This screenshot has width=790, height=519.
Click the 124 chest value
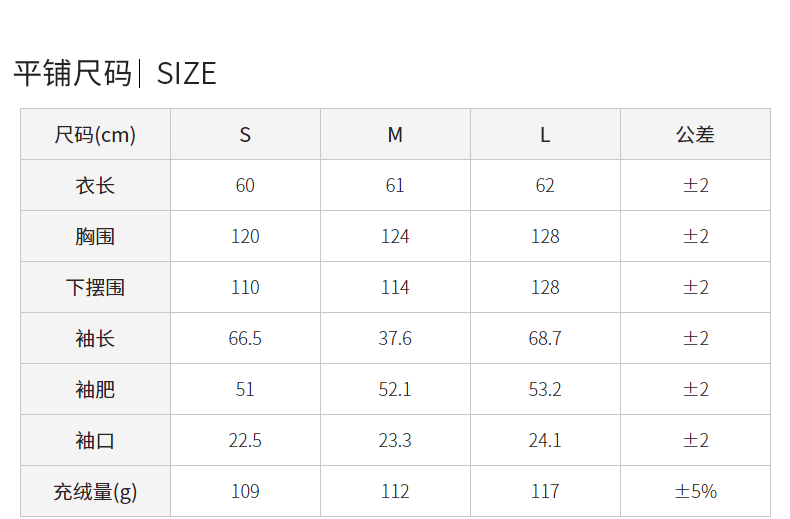(x=396, y=236)
